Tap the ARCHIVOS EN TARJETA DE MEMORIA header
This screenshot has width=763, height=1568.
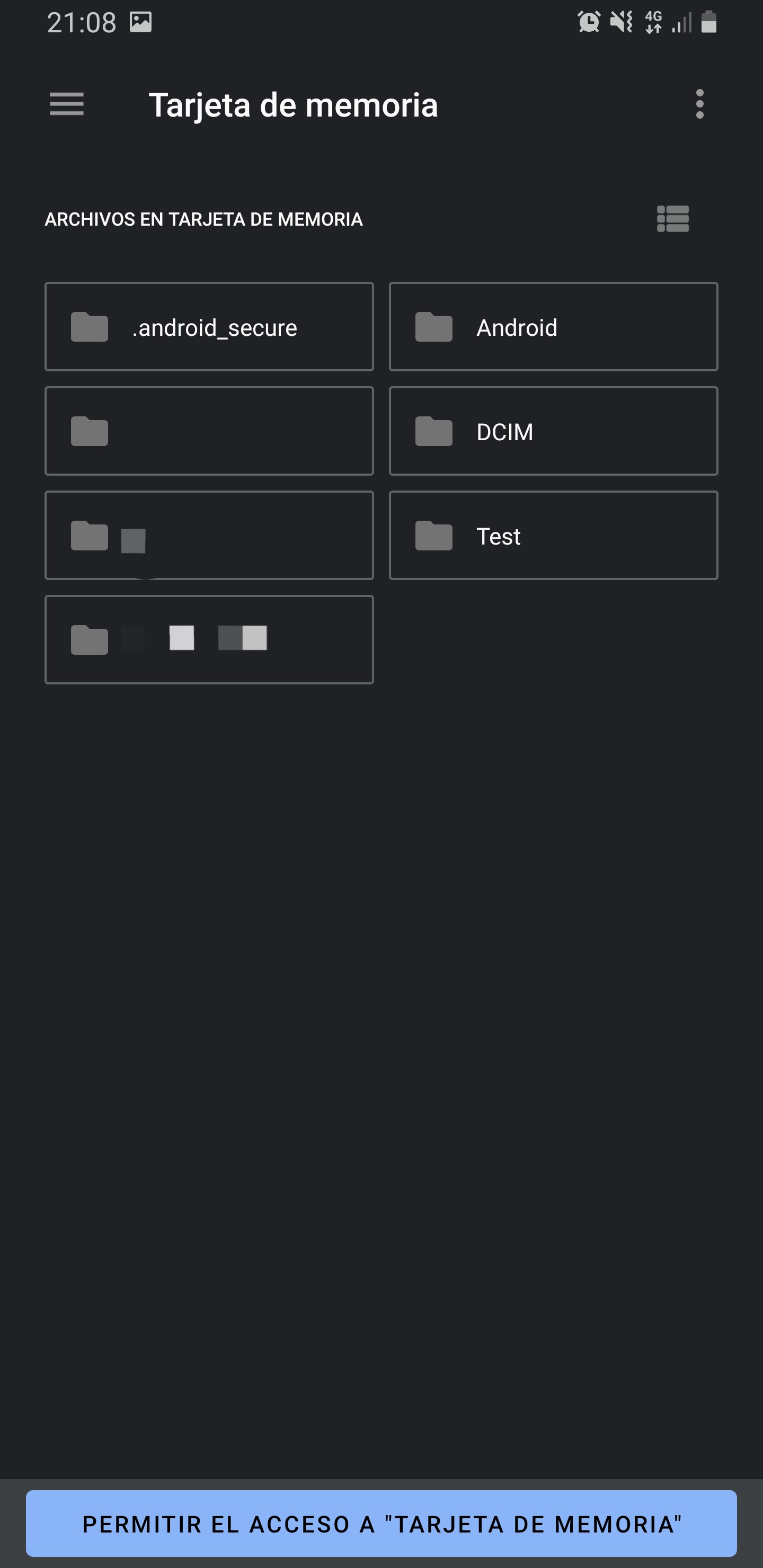coord(203,219)
